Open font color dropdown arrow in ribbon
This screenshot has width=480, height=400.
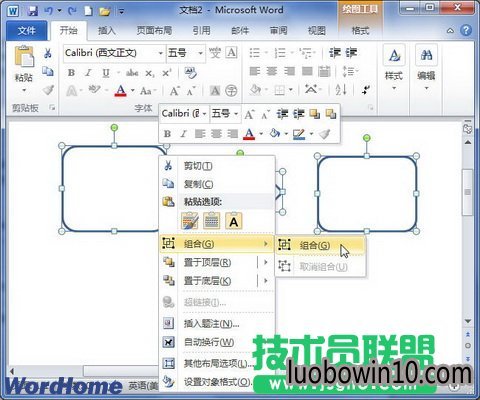click(133, 90)
